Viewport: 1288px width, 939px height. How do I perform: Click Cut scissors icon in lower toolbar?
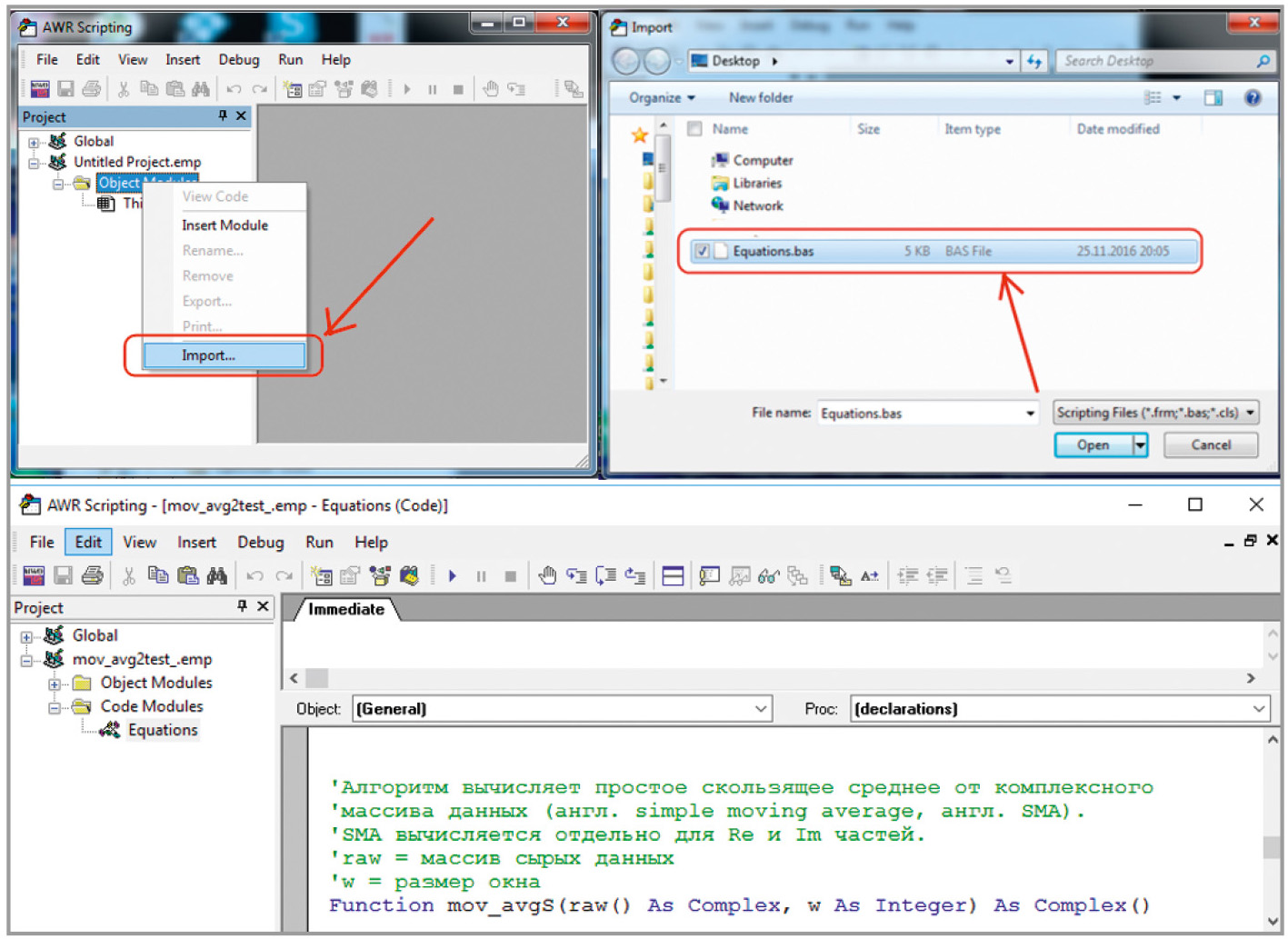click(x=129, y=575)
